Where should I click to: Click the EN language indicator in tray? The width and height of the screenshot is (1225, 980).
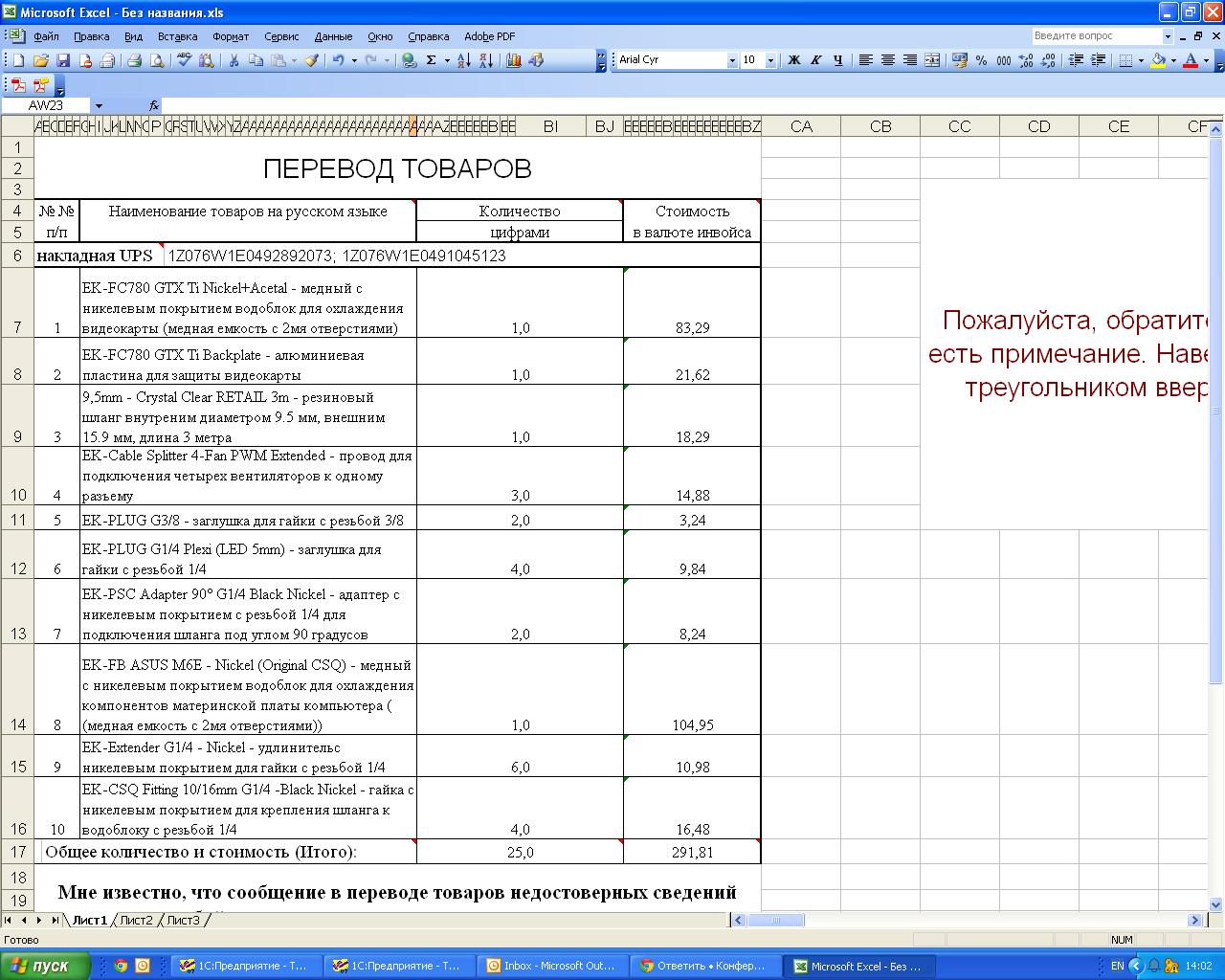(1117, 966)
